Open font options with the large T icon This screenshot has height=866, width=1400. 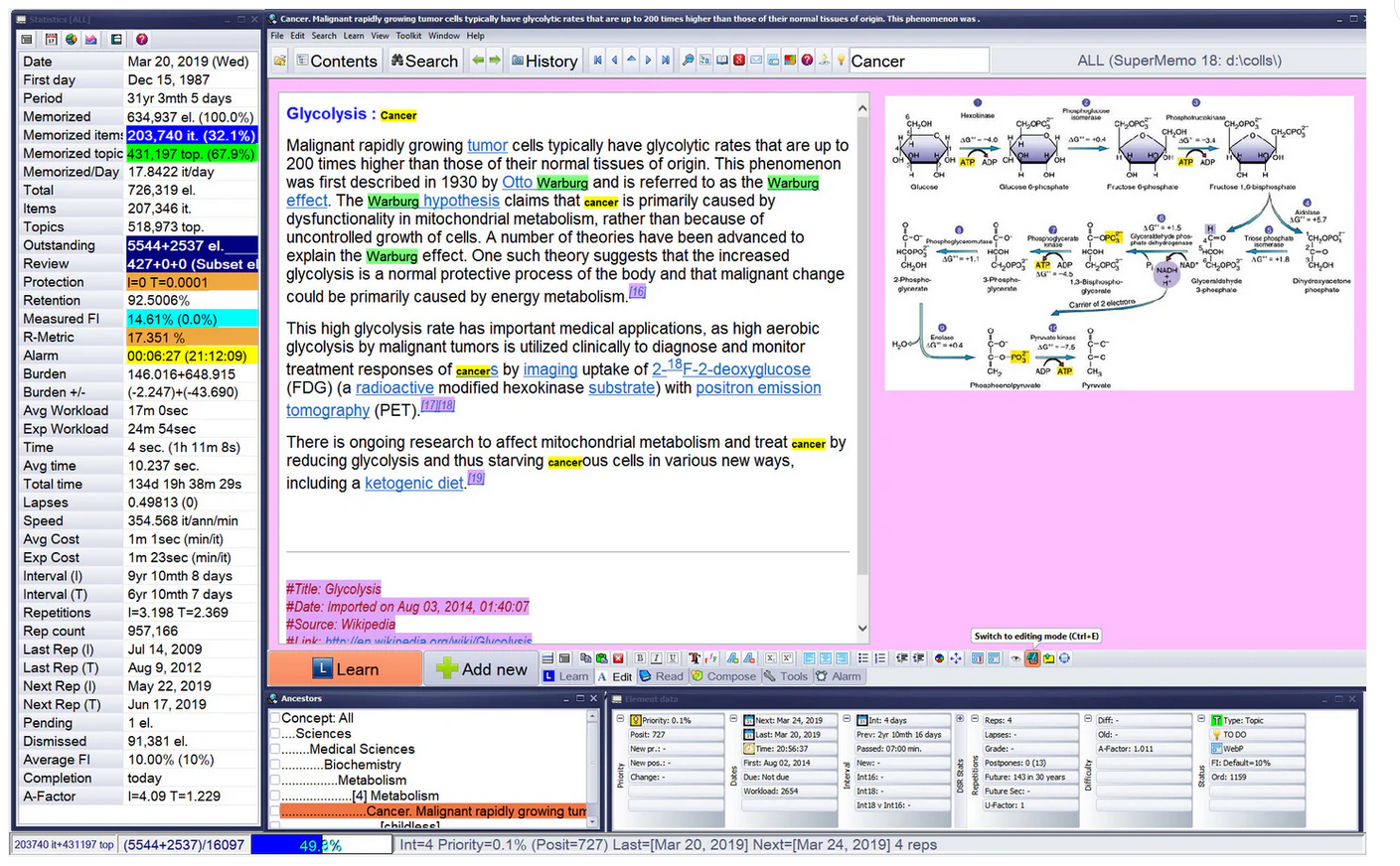point(693,658)
